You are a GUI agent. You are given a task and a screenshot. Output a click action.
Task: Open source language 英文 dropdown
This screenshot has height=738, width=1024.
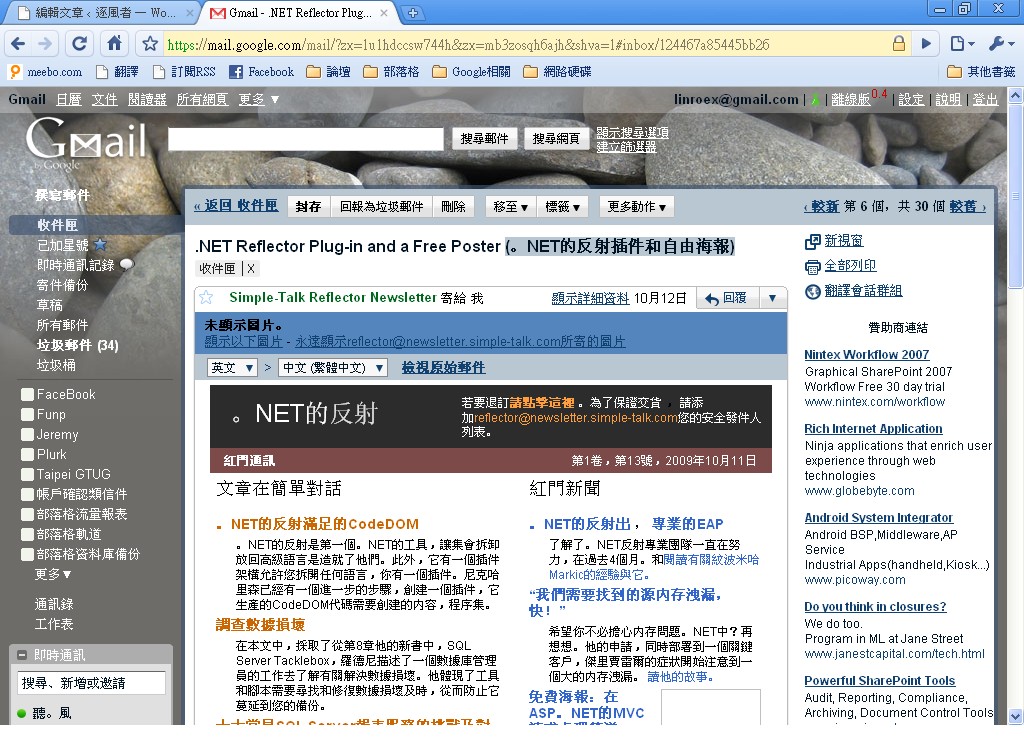(232, 368)
